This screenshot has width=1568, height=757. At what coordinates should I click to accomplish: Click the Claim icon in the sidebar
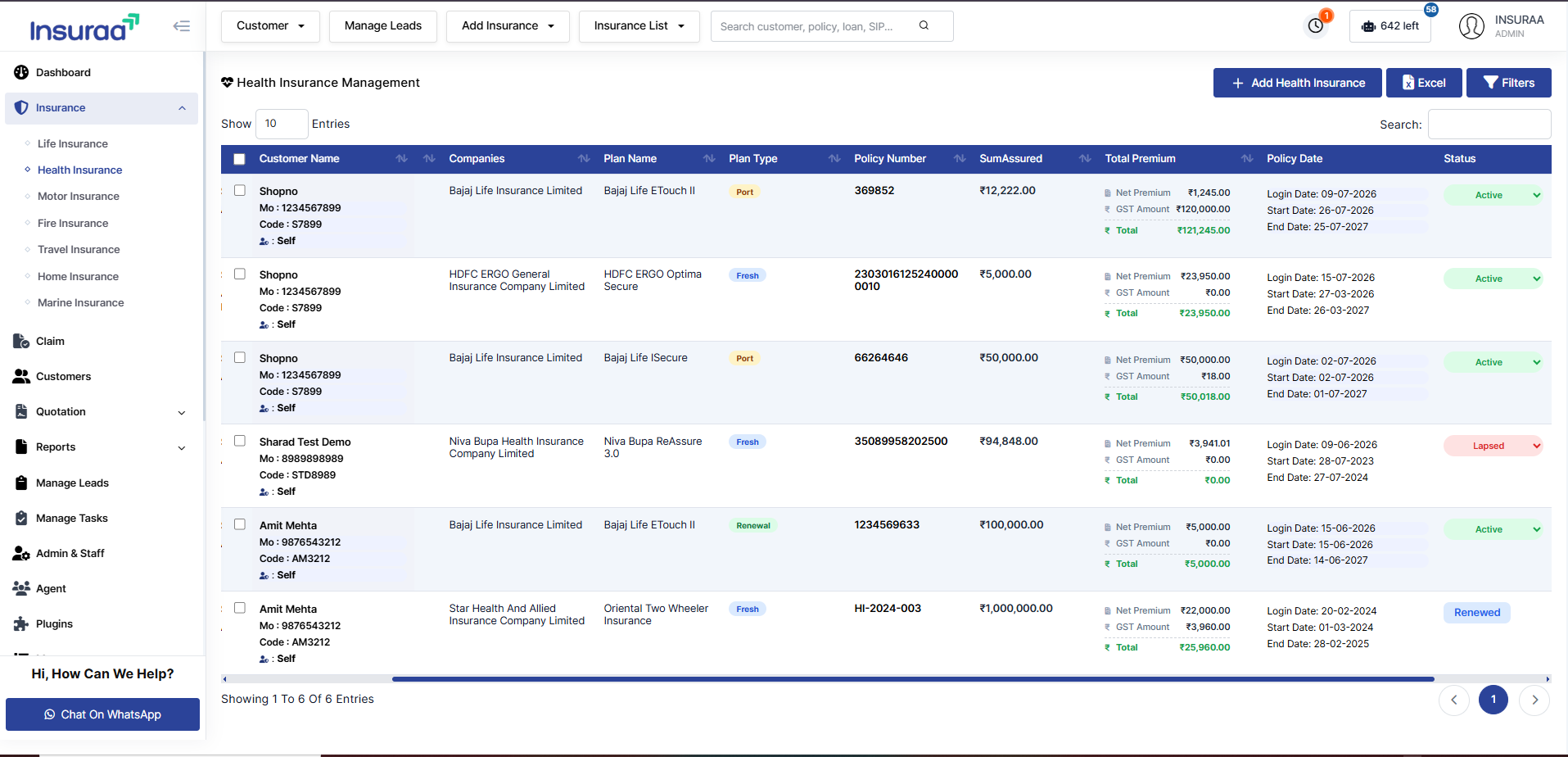(21, 341)
